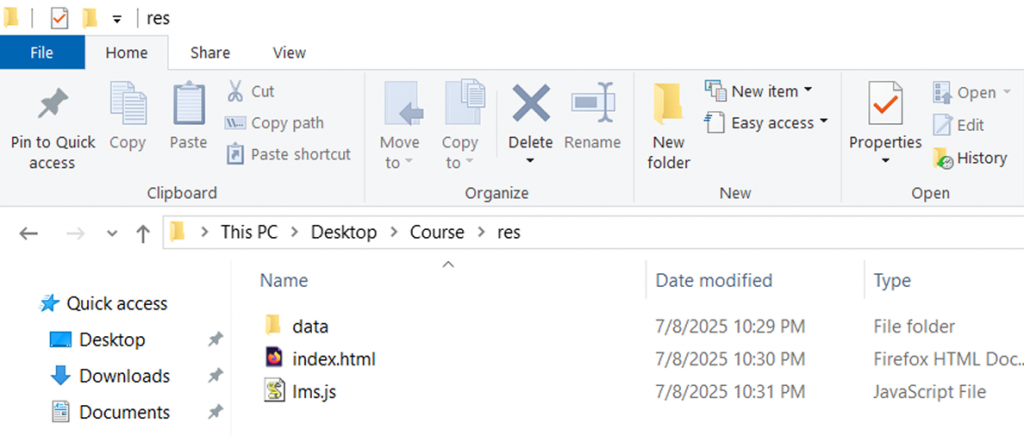
Task: Open Properties with the checkmark icon
Action: [x=885, y=104]
